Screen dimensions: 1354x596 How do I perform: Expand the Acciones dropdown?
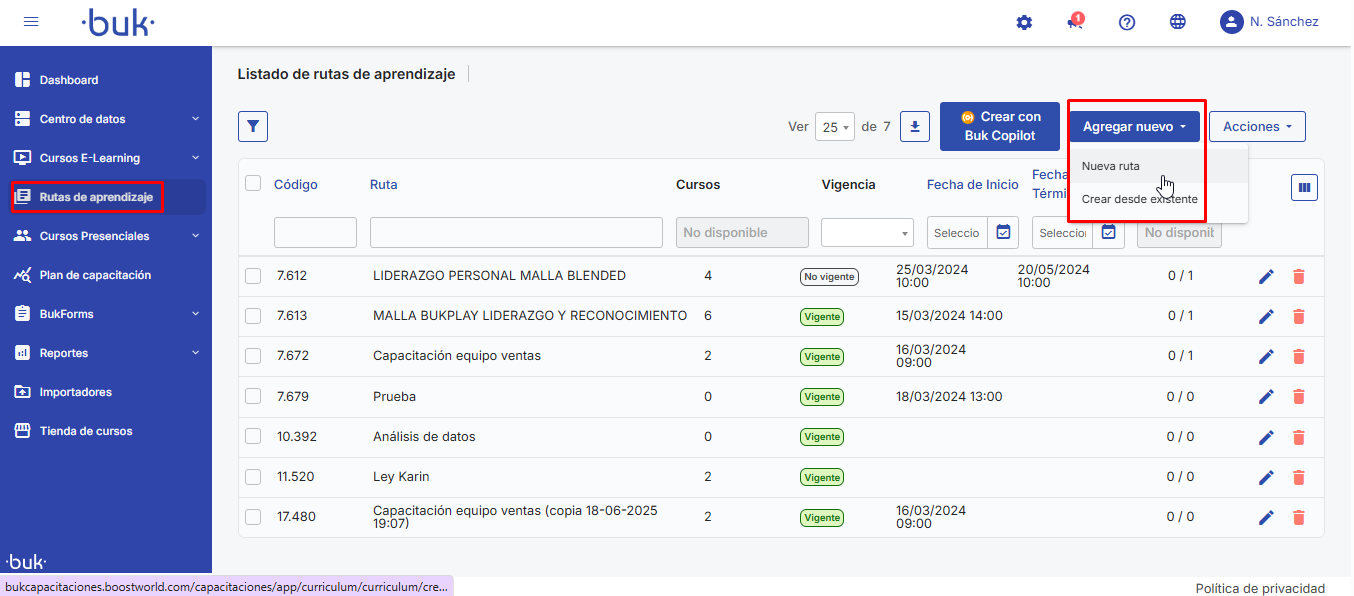pos(1257,127)
